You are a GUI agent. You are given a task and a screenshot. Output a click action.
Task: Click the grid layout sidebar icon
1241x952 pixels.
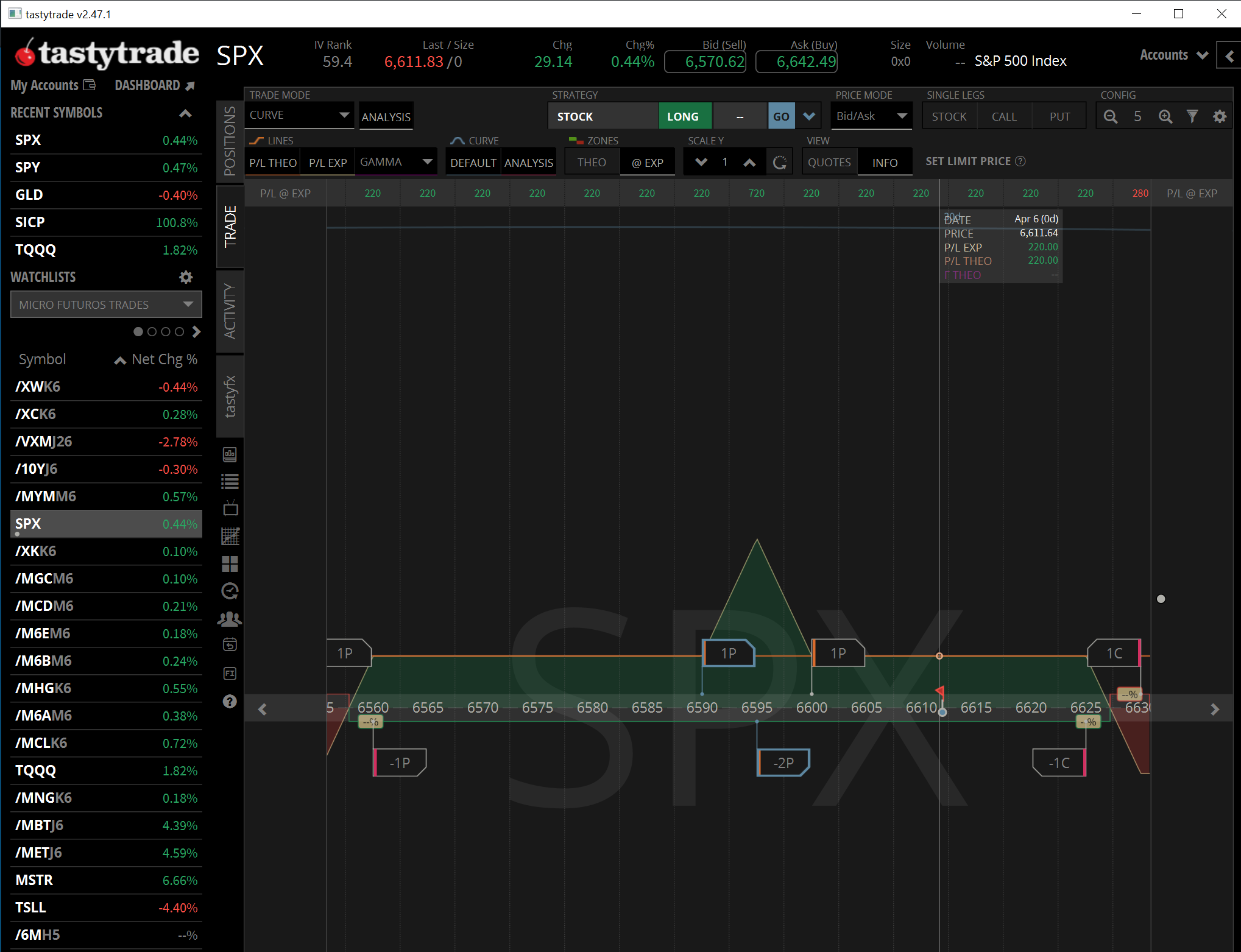pos(230,564)
